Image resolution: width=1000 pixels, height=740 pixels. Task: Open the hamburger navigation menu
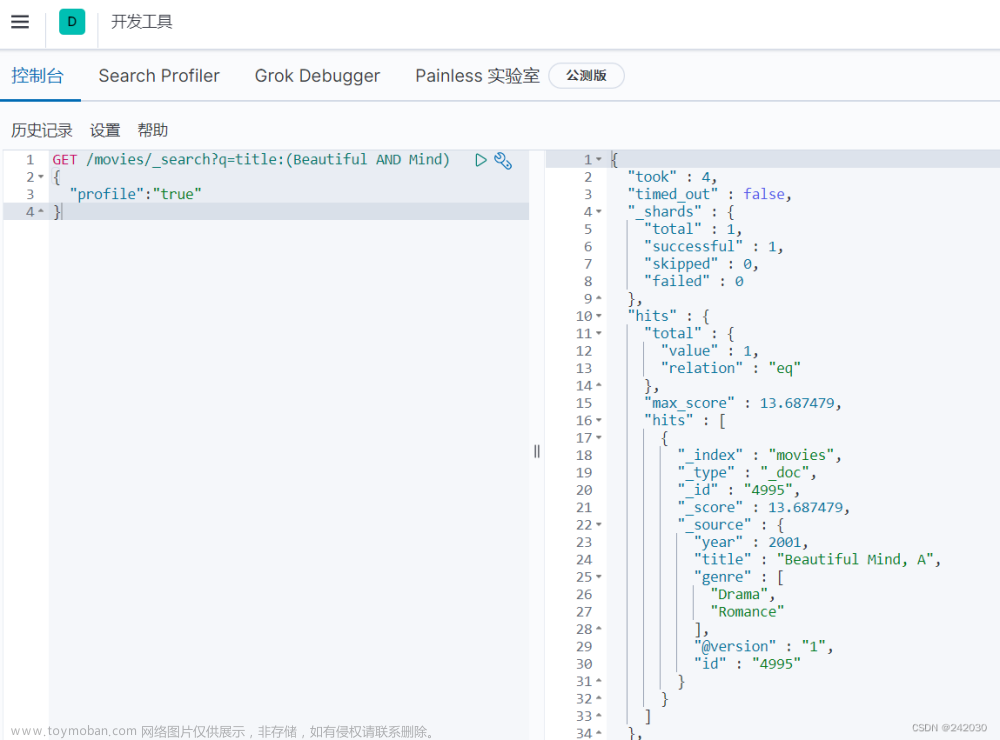pyautogui.click(x=20, y=22)
